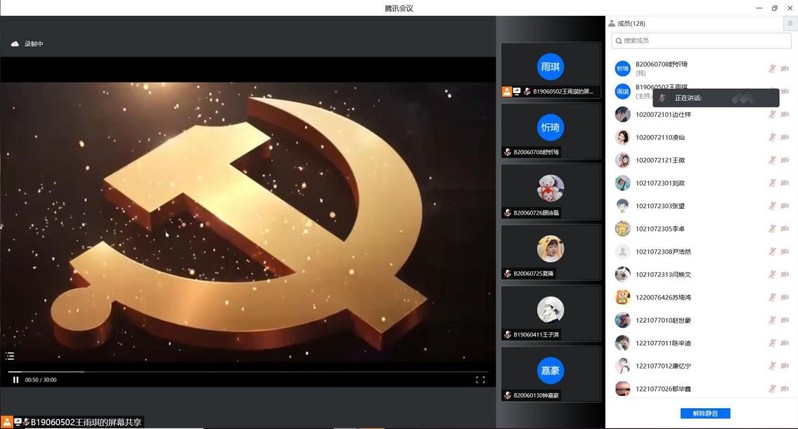Select 嘉豪 participant video tile

pos(550,370)
